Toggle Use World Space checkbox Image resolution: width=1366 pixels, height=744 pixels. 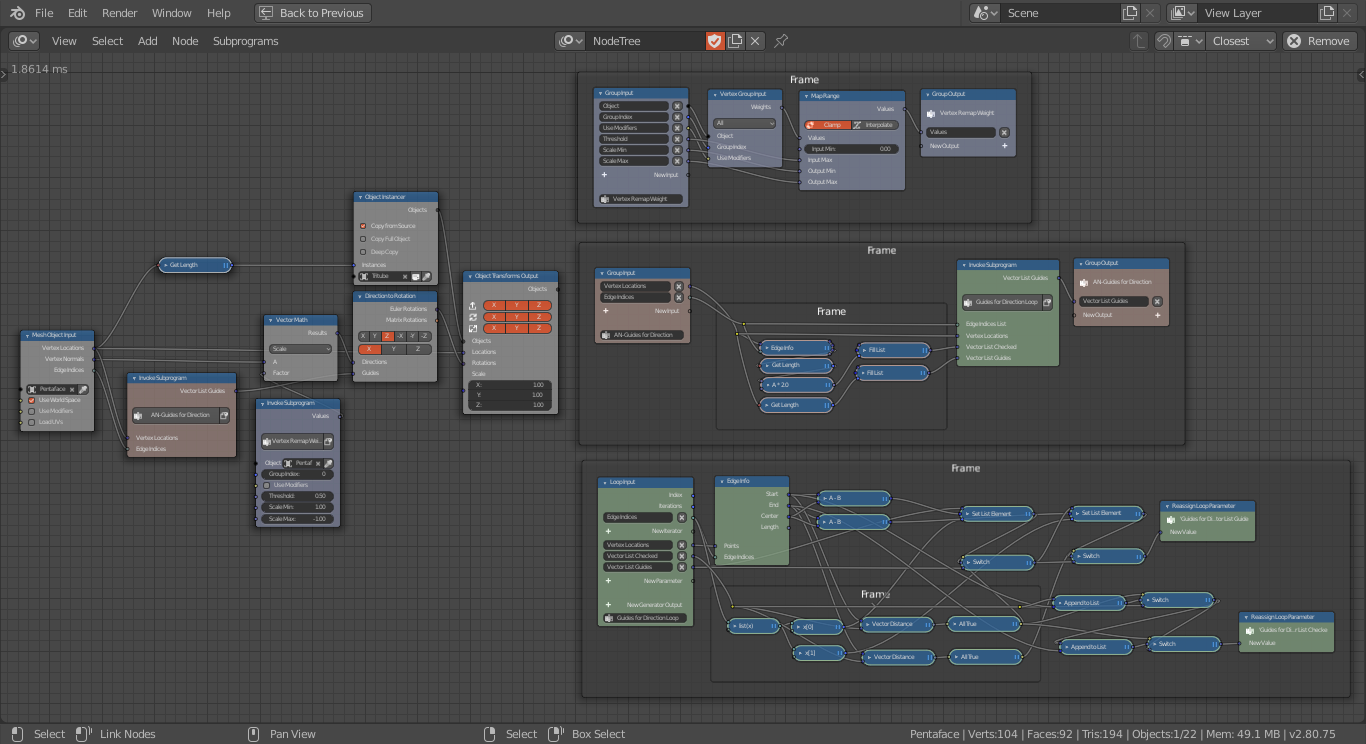31,400
